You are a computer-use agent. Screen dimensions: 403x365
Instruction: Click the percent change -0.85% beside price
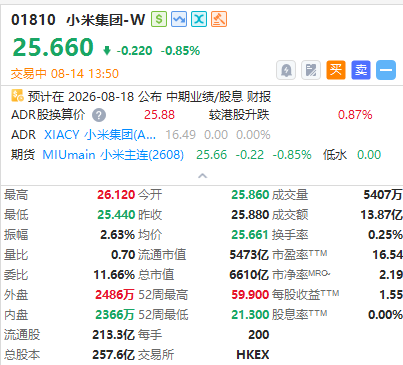point(180,51)
